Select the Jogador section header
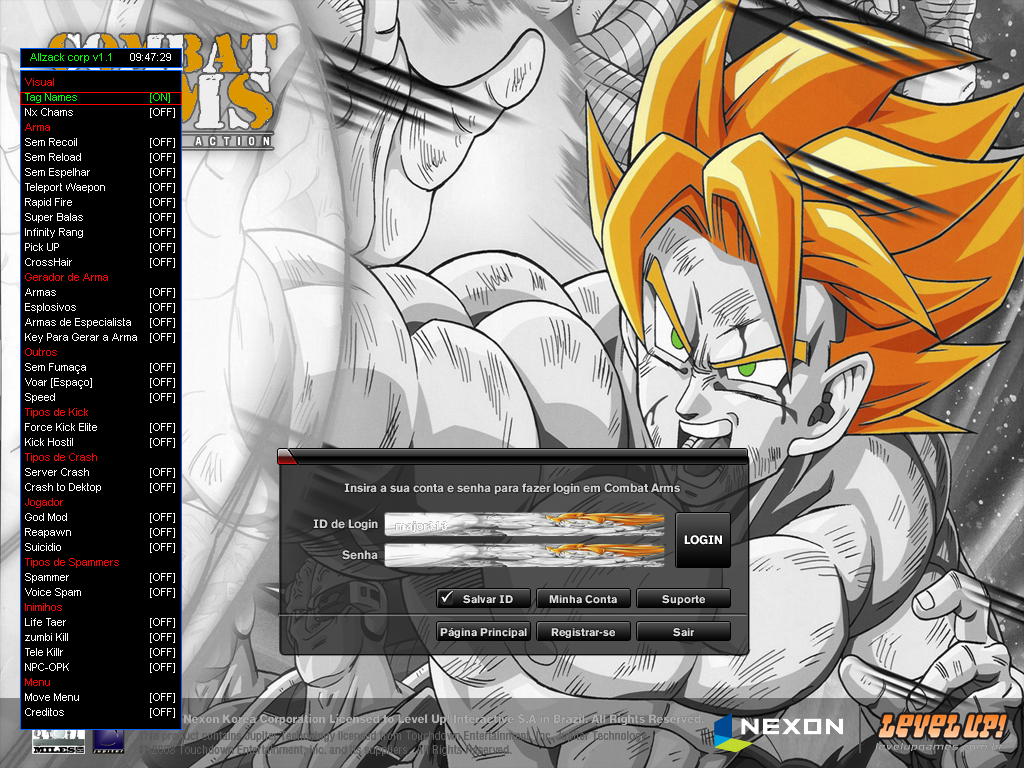 [x=43, y=502]
